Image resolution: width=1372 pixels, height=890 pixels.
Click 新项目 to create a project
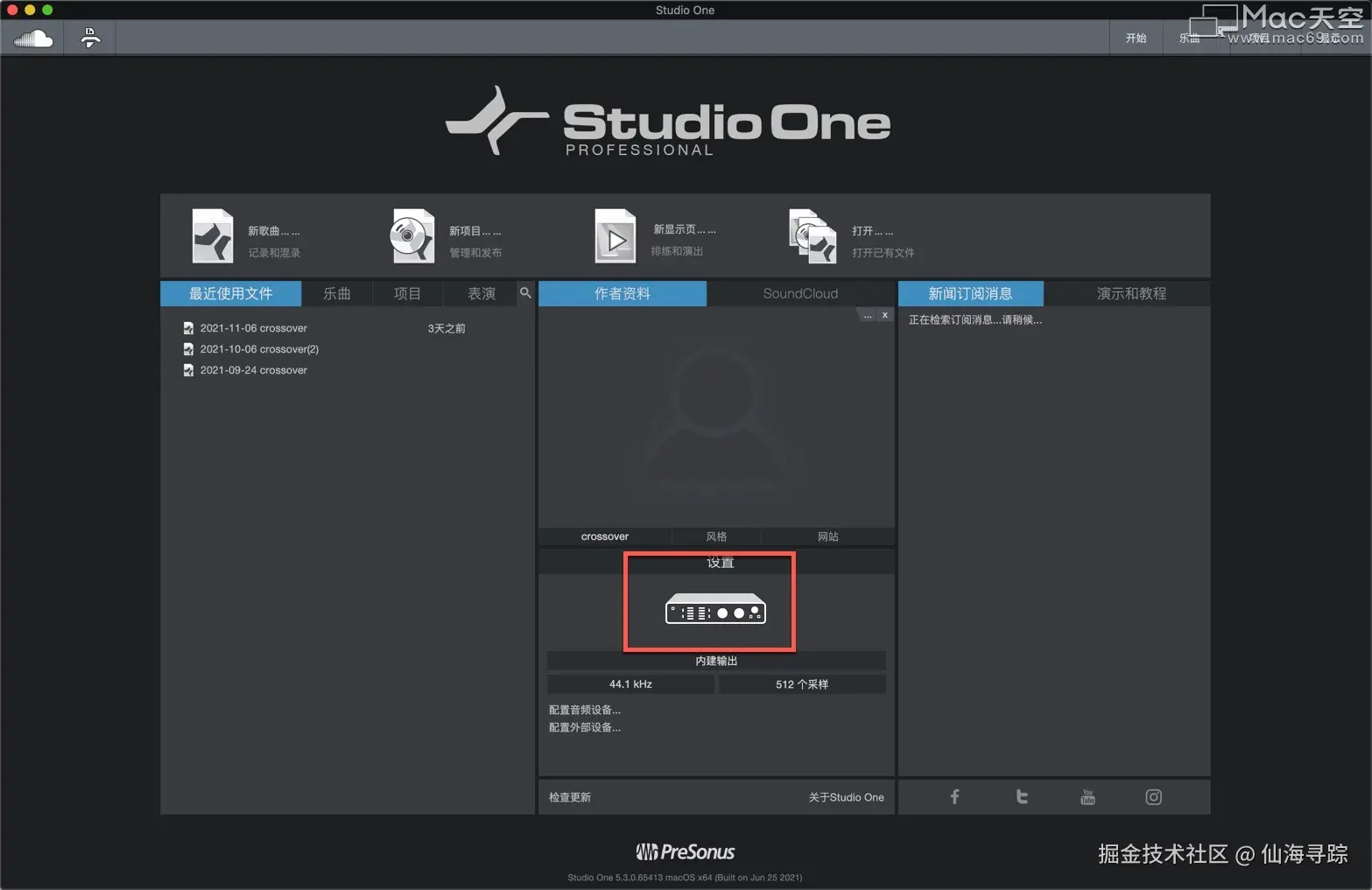coord(475,231)
